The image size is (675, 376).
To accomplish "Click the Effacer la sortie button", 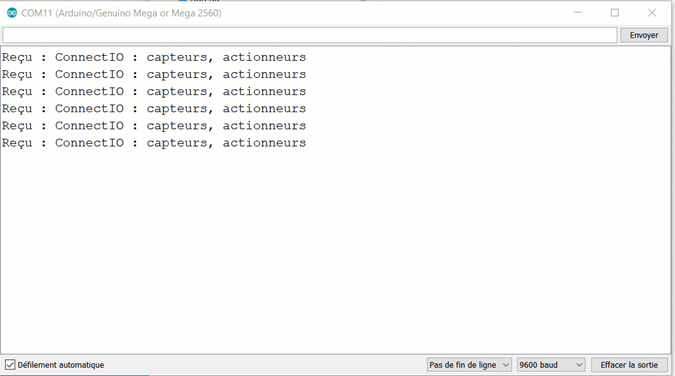I will click(629, 365).
